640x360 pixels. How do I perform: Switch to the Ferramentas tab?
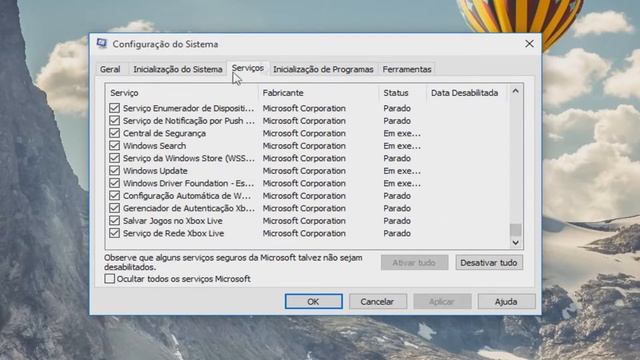[x=407, y=69]
